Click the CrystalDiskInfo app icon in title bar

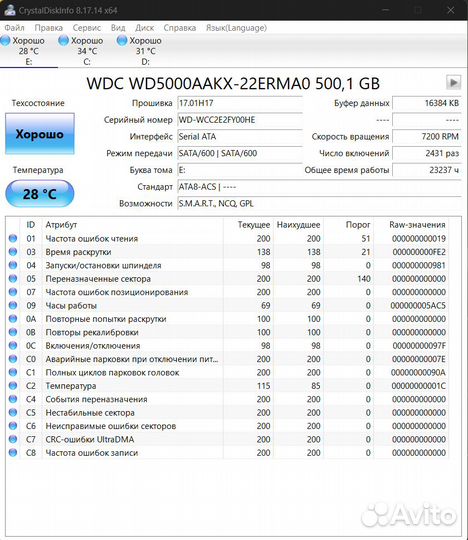pyautogui.click(x=10, y=10)
